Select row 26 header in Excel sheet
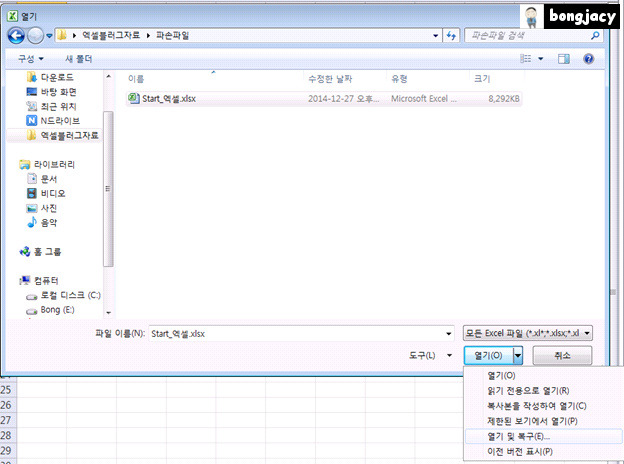The height and width of the screenshot is (464, 624). pyautogui.click(x=8, y=405)
